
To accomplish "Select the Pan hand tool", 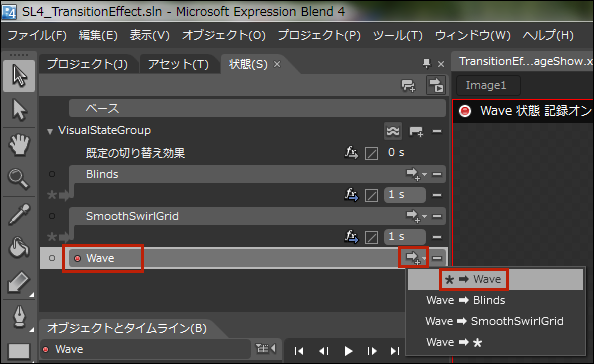I will click(19, 145).
